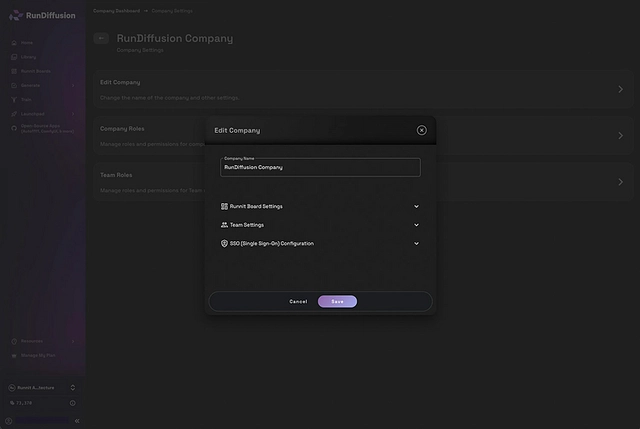640x429 pixels.
Task: Expand the Generate submenu arrow
Action: 73,85
